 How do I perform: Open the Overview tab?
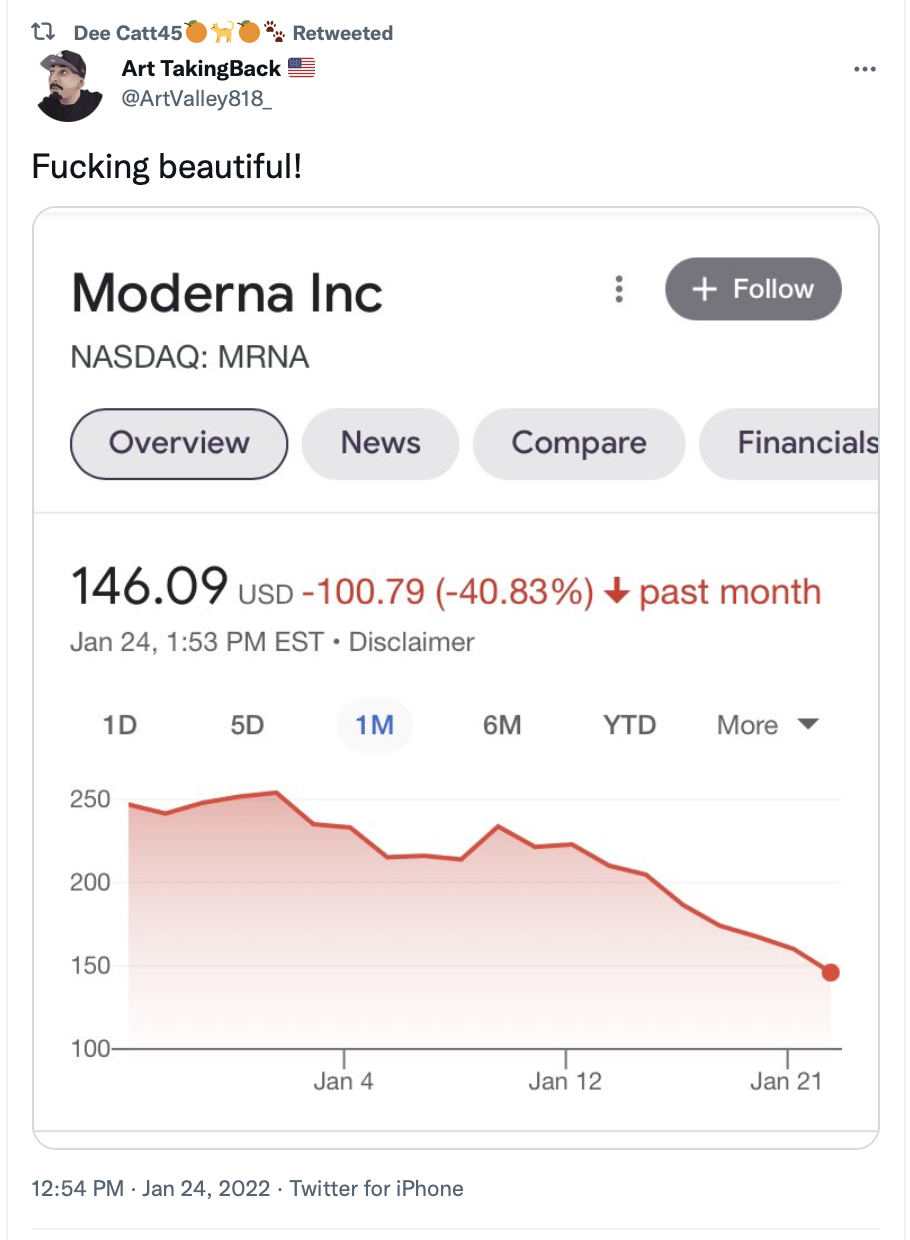click(179, 443)
